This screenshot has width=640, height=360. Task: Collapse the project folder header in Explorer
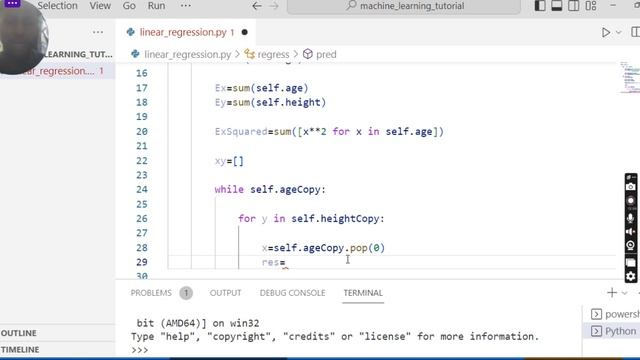coord(78,54)
